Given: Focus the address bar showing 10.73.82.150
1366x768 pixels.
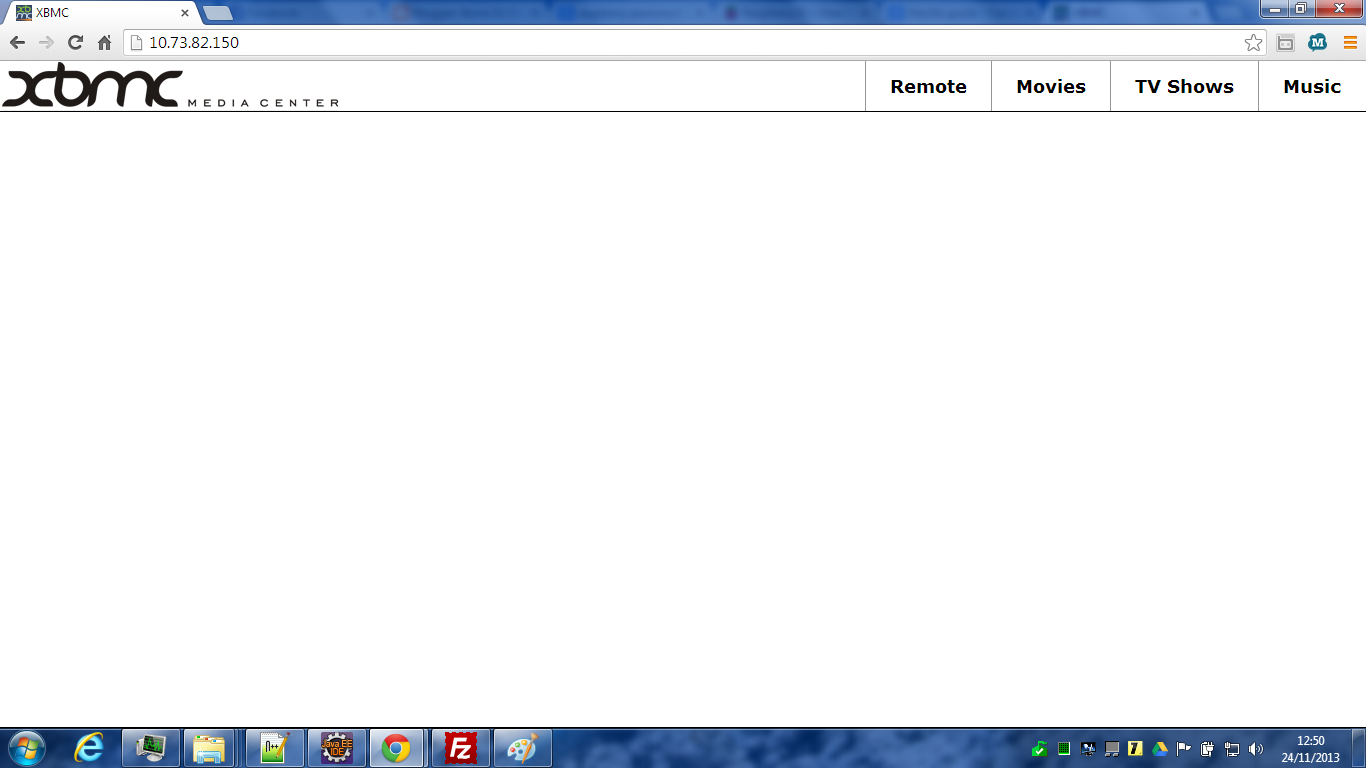Looking at the screenshot, I should 694,42.
